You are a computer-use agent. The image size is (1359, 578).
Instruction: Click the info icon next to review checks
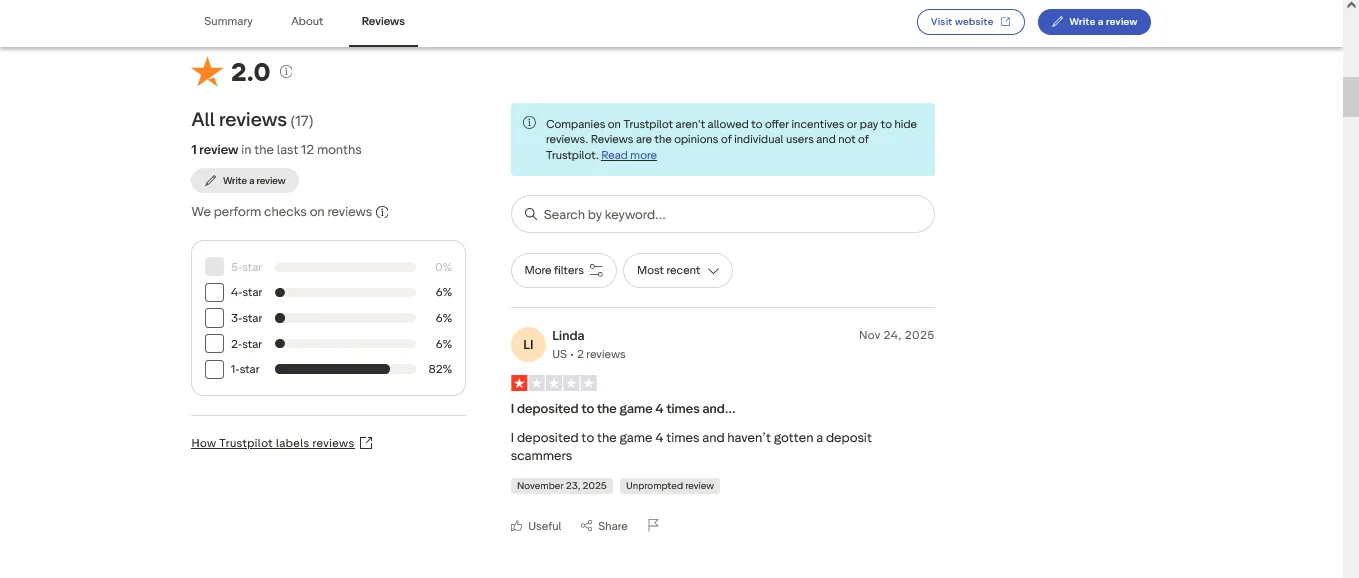382,212
